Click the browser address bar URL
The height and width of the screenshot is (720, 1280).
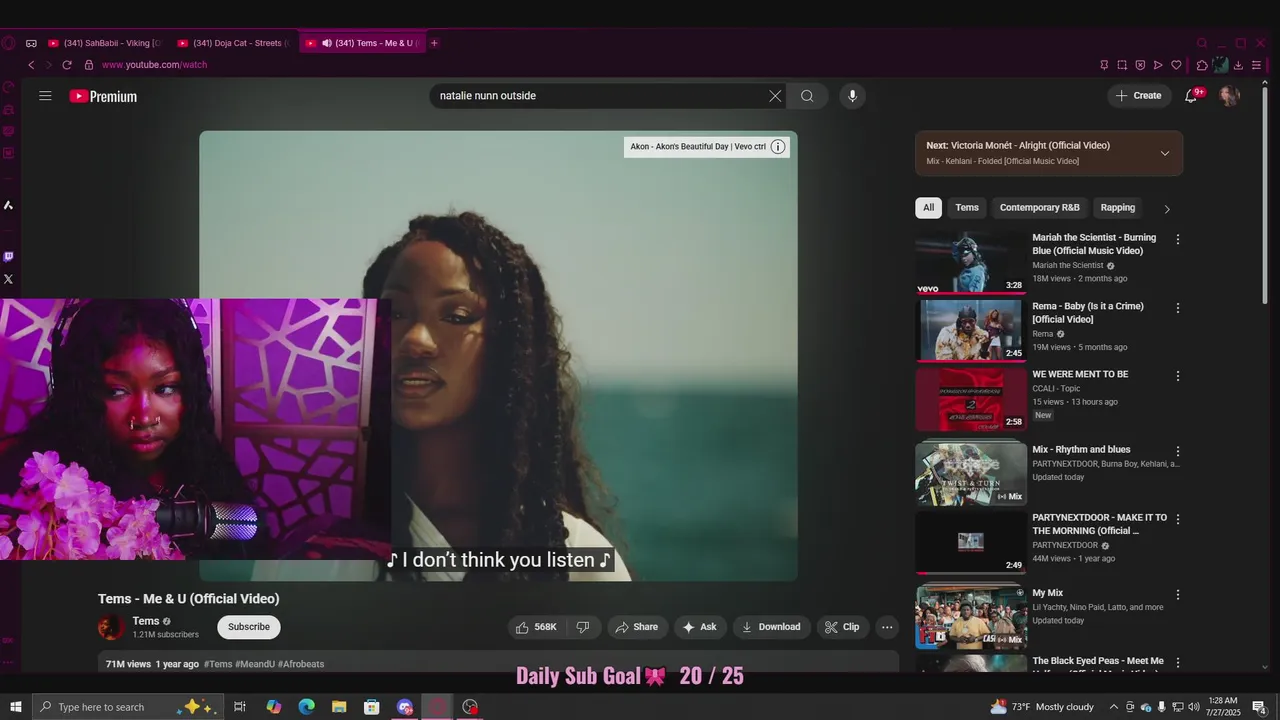[x=154, y=65]
